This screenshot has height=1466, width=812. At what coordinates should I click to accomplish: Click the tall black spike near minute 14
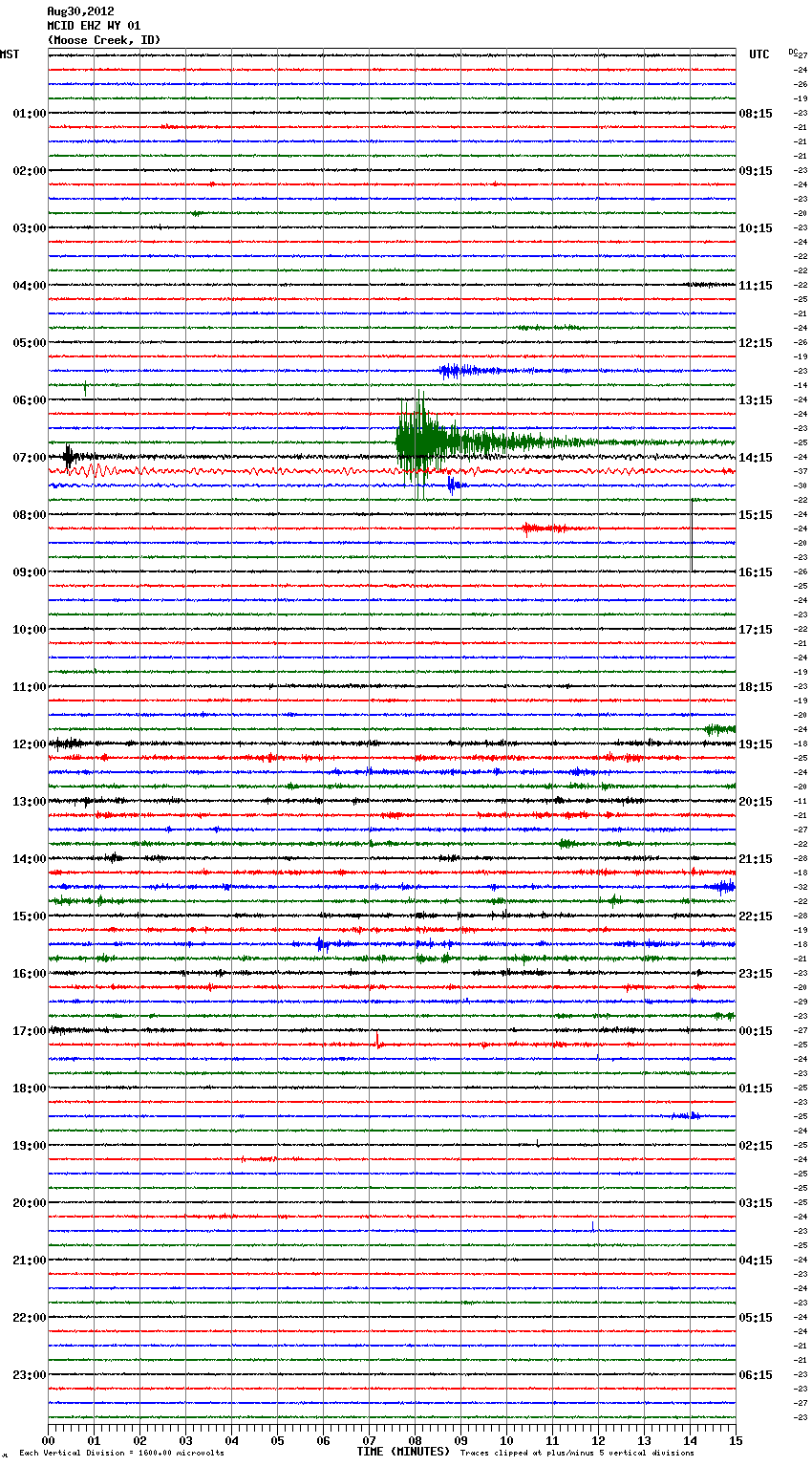[x=692, y=535]
